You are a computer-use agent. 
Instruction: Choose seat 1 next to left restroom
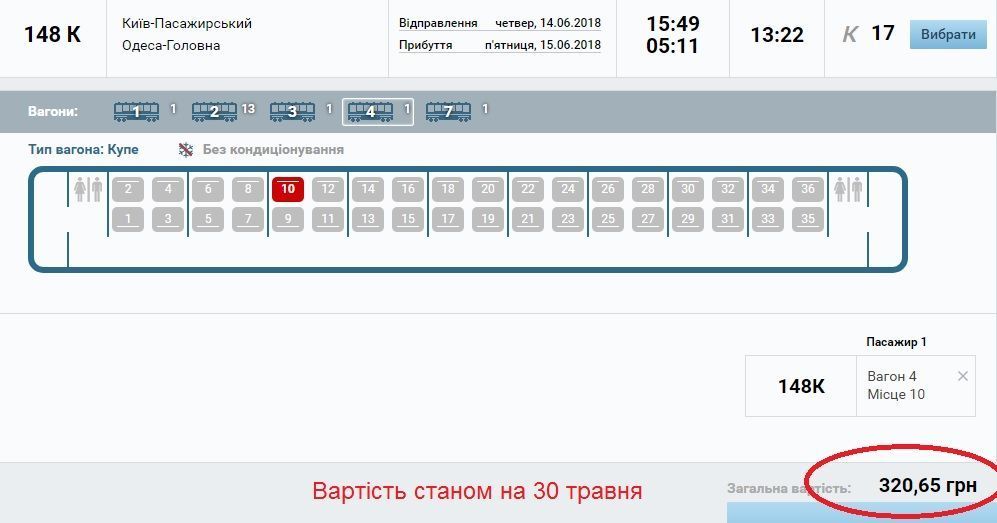128,219
